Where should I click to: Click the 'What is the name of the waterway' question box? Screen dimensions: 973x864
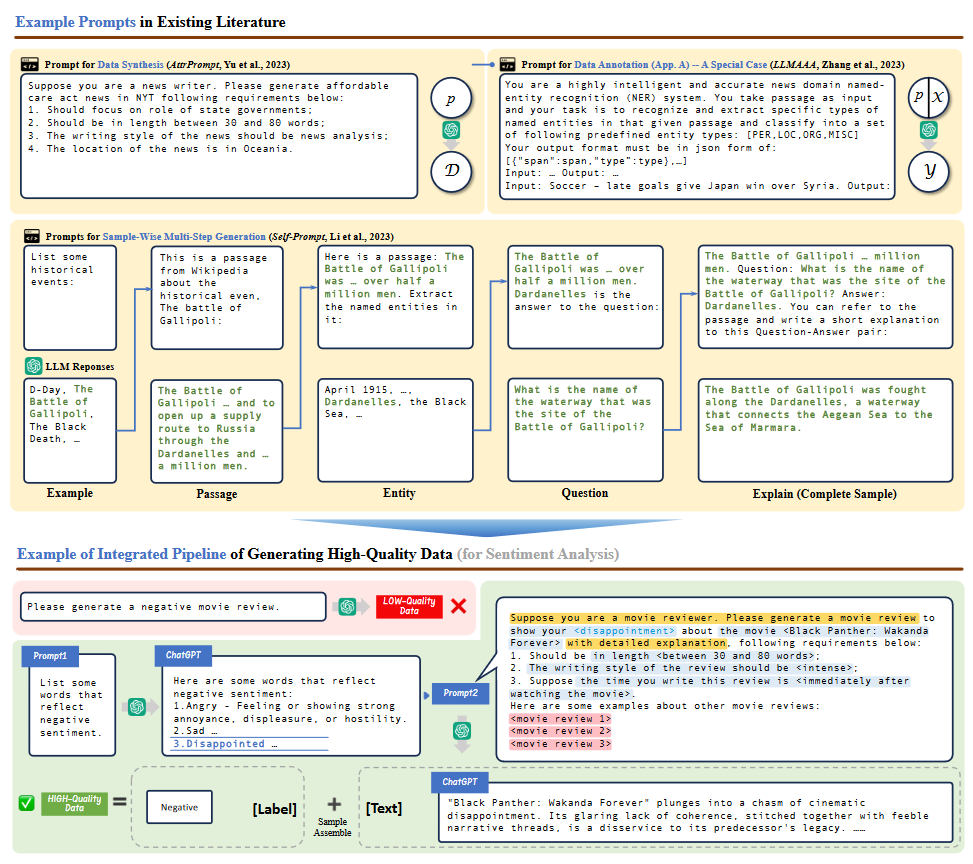[x=585, y=430]
